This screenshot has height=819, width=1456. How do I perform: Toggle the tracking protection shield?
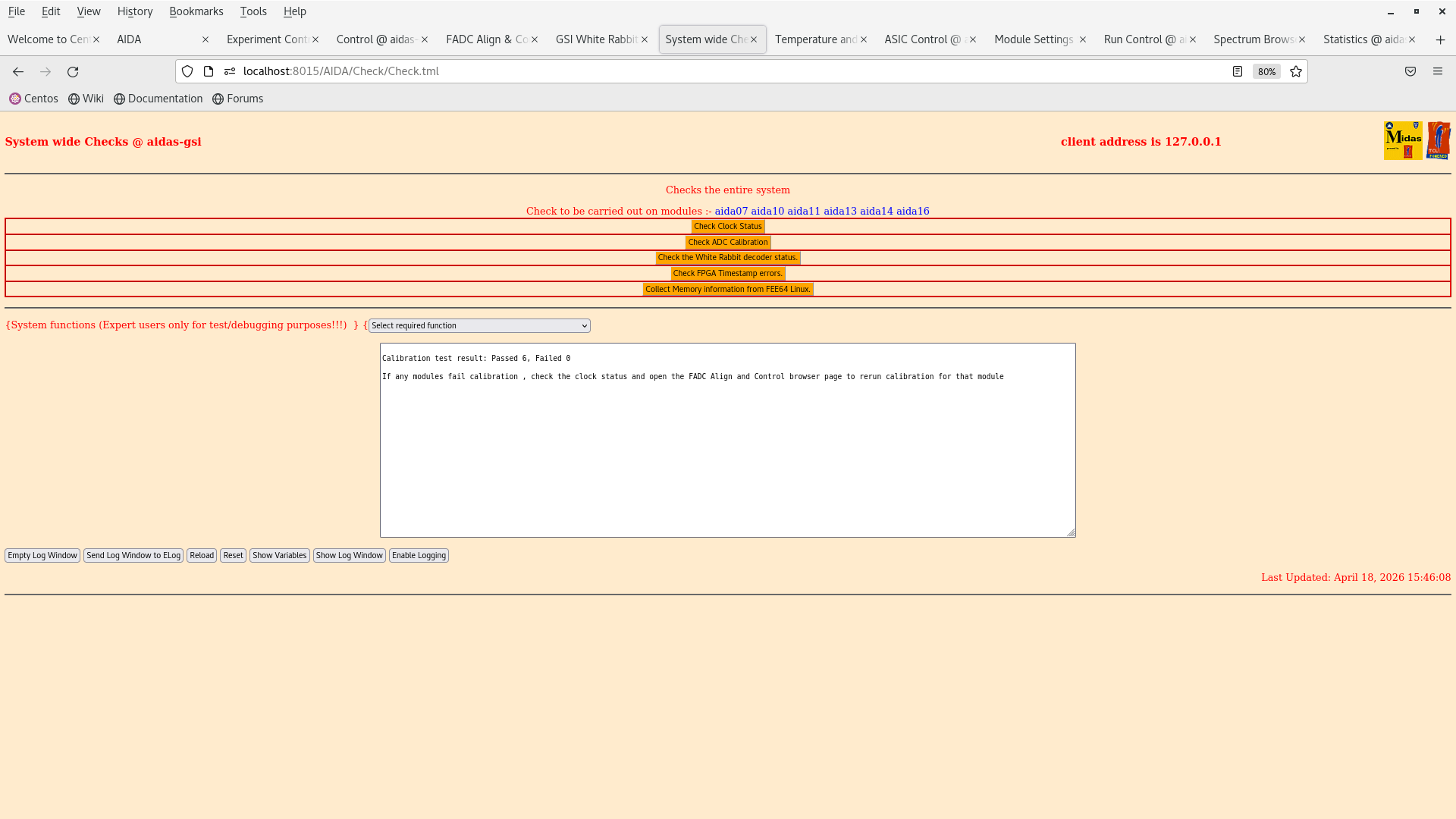187,71
